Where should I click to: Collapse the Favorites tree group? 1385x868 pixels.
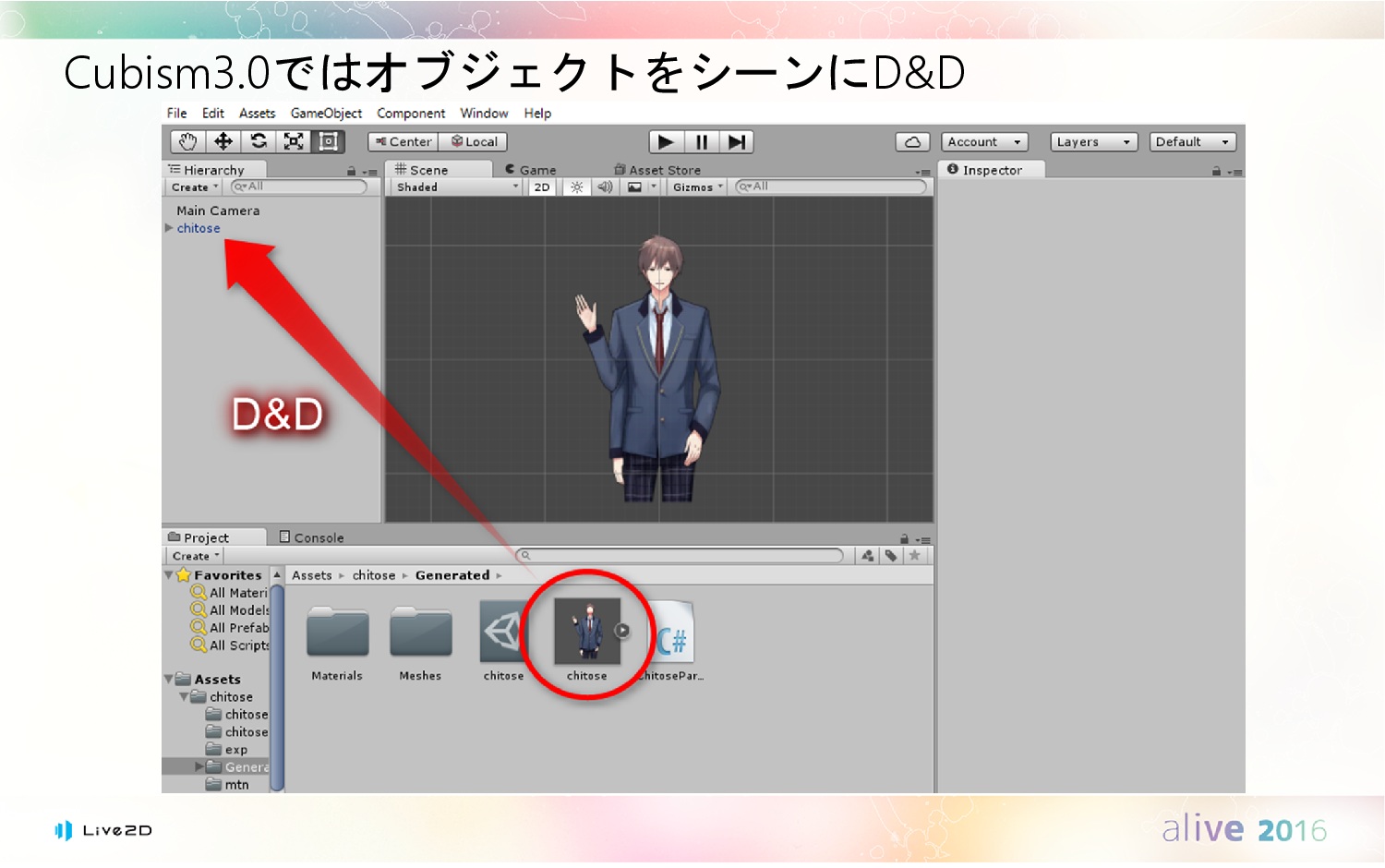[x=169, y=575]
